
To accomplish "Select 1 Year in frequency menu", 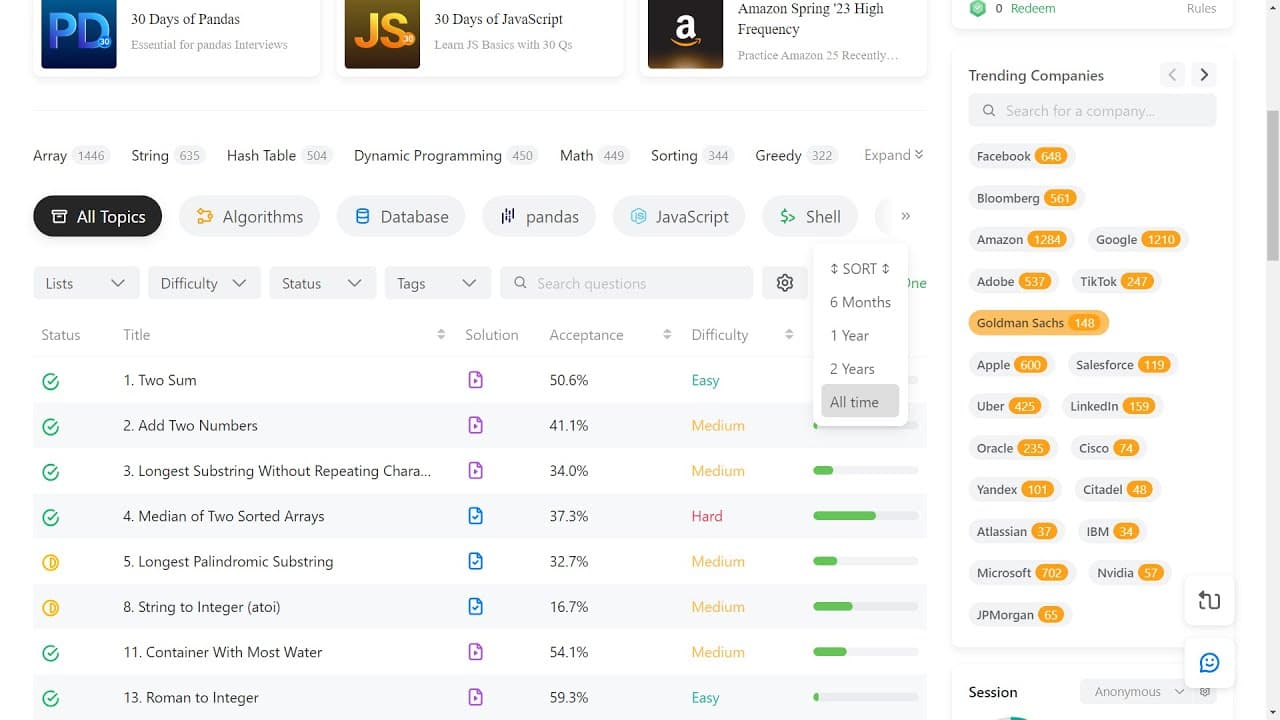I will 860,335.
